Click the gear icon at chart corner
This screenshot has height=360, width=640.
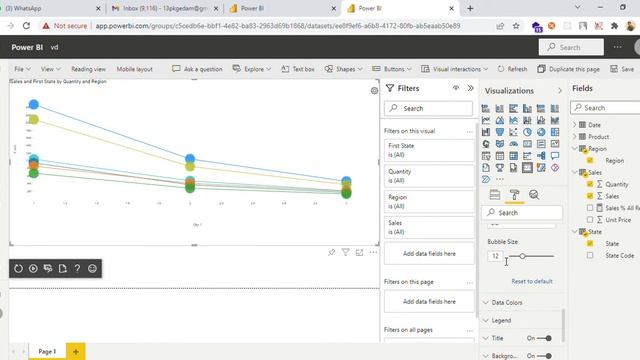click(374, 91)
